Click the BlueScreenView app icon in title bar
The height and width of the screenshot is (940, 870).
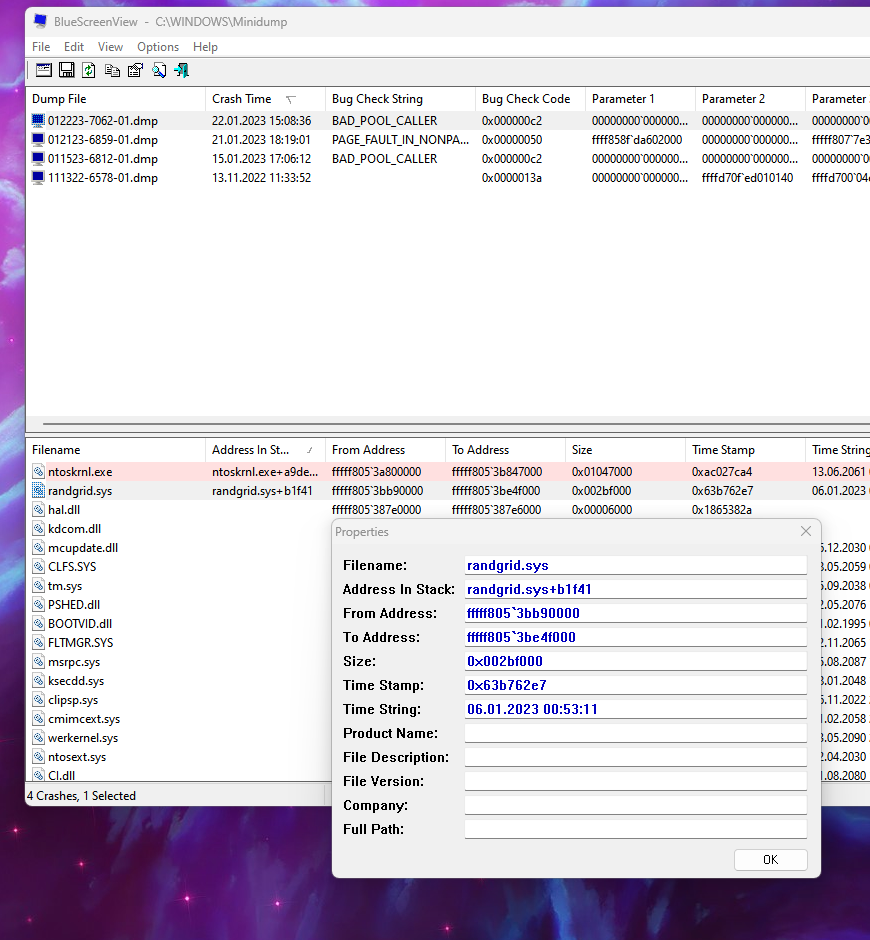click(40, 21)
